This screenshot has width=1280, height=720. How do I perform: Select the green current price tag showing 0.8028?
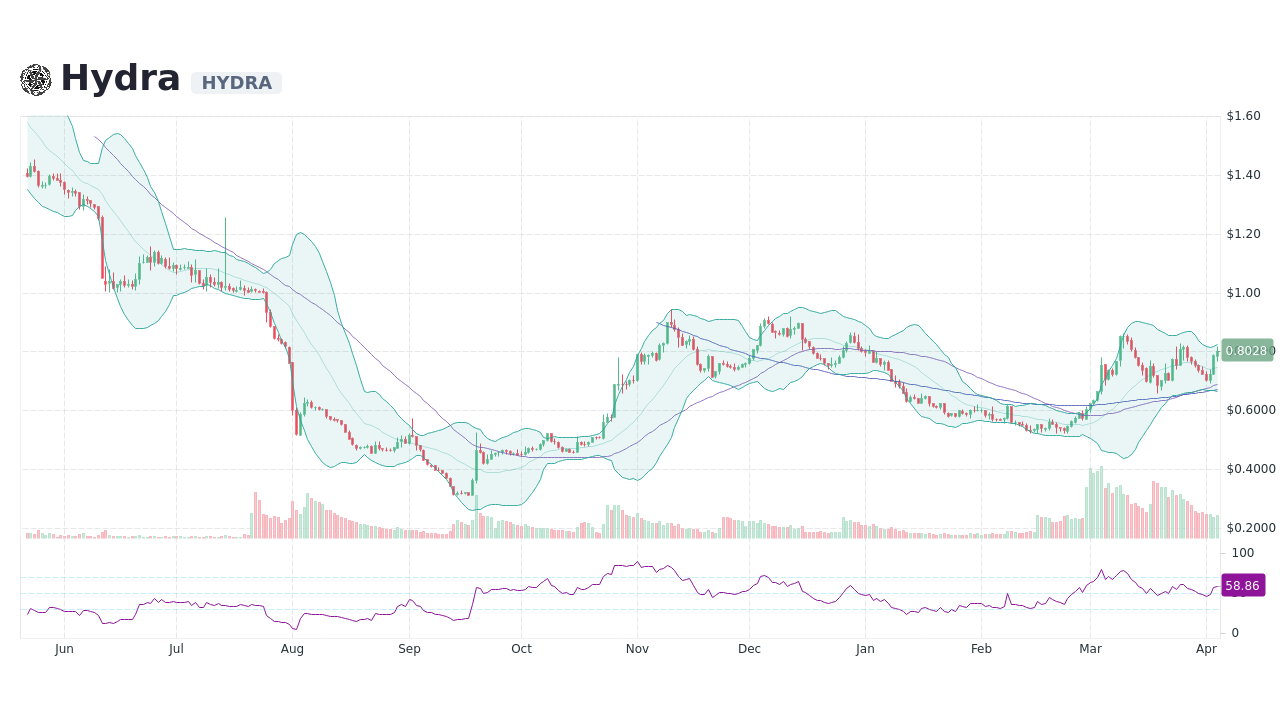1246,350
